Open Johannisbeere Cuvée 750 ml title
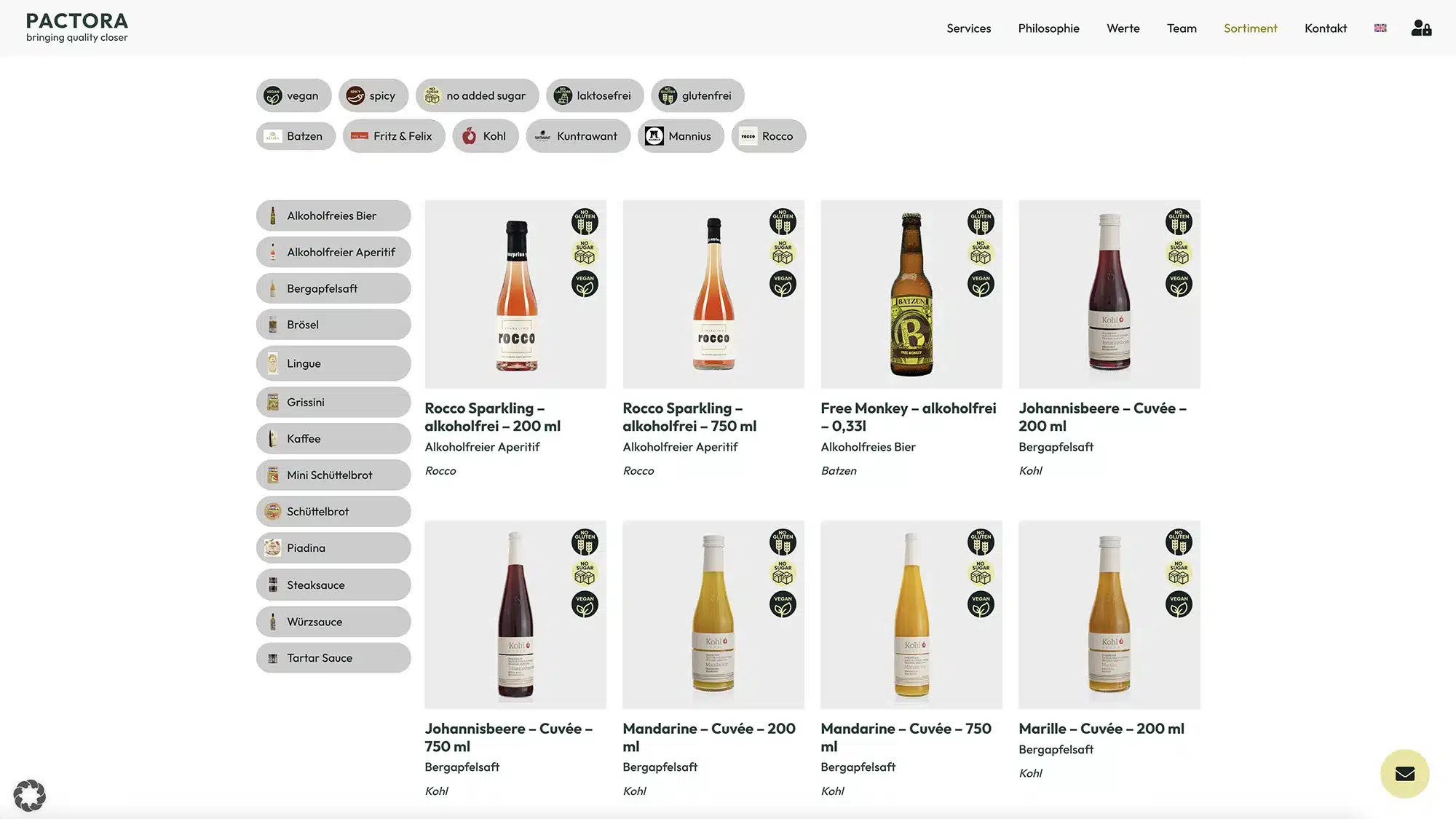The image size is (1456, 819). tap(508, 737)
